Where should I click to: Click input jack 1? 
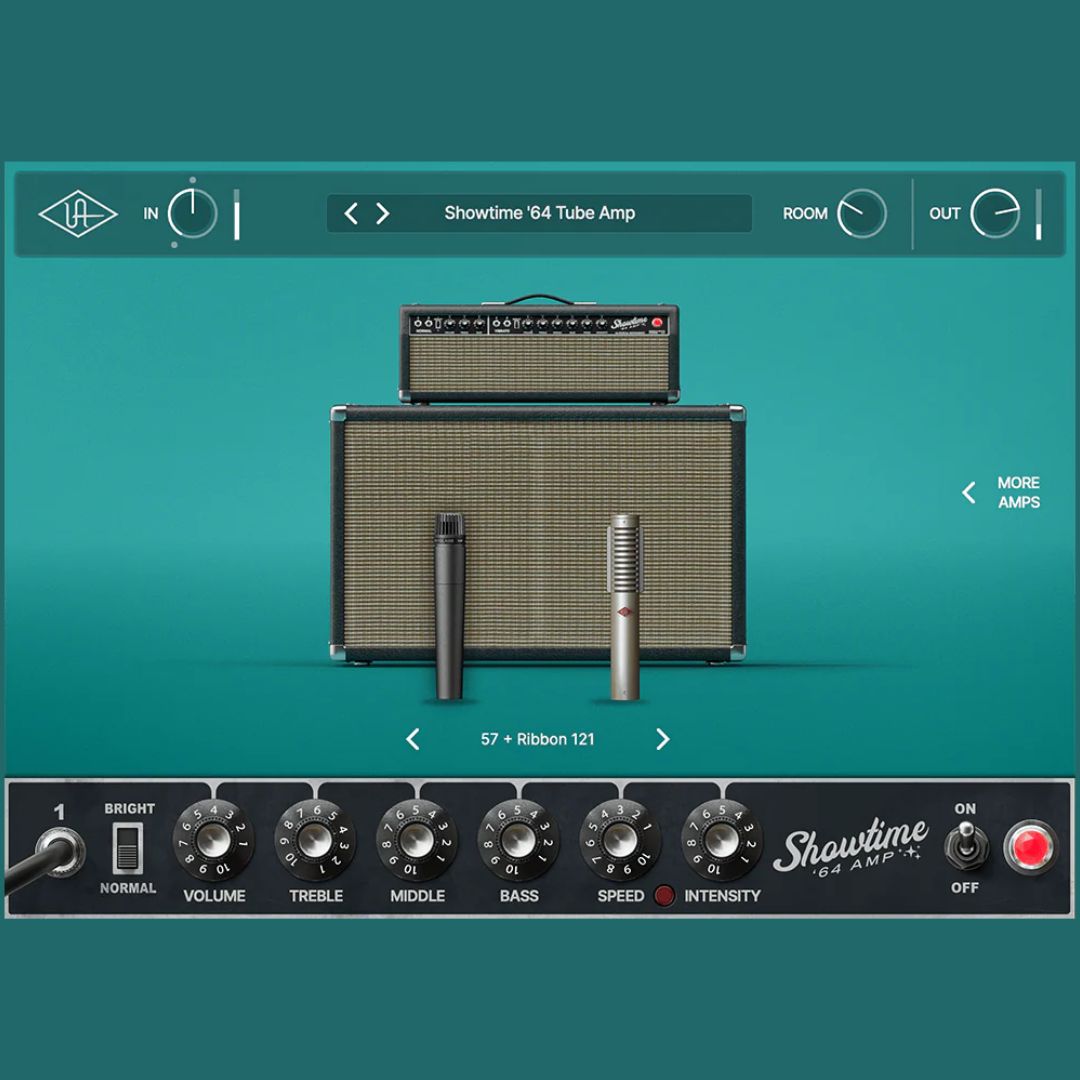coord(61,852)
